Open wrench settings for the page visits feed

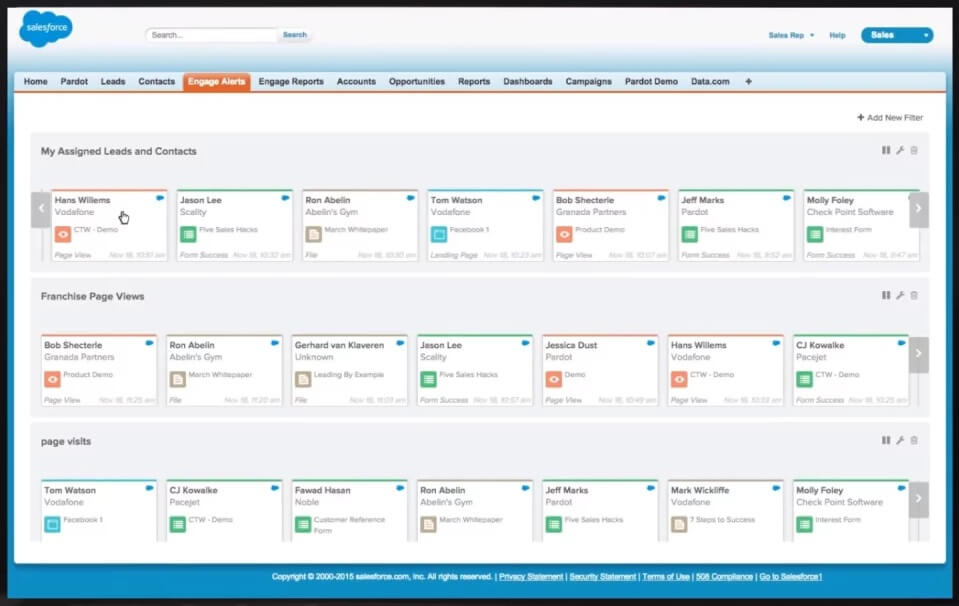(900, 440)
